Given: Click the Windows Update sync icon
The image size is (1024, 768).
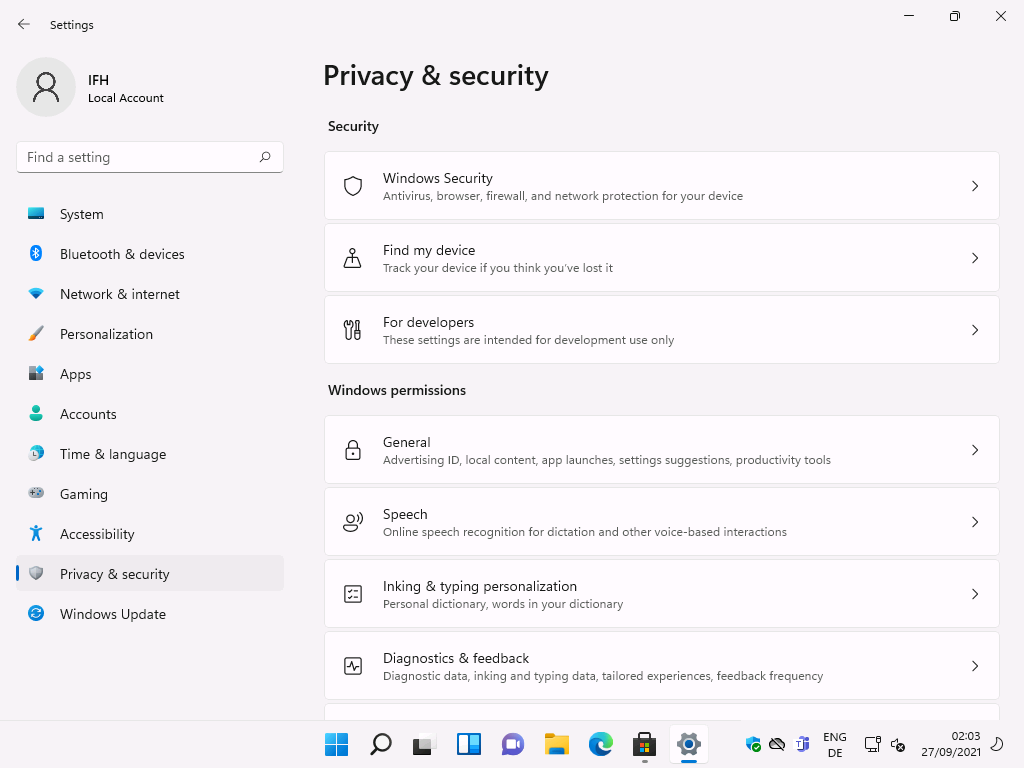Looking at the screenshot, I should pos(36,613).
